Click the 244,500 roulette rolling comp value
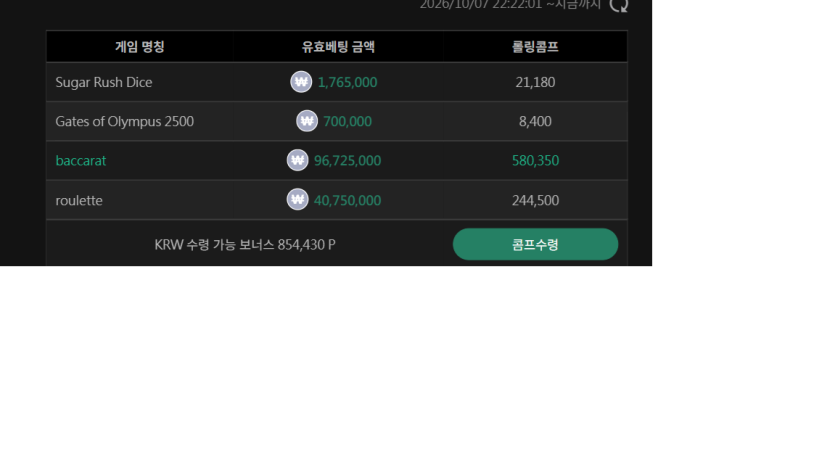The image size is (835, 470). [535, 201]
